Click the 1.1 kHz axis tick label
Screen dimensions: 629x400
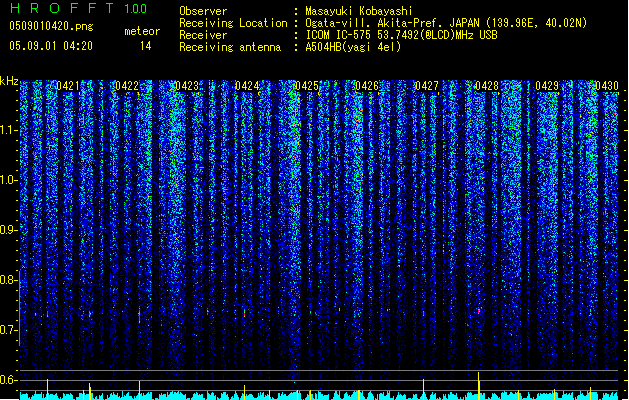[8, 130]
